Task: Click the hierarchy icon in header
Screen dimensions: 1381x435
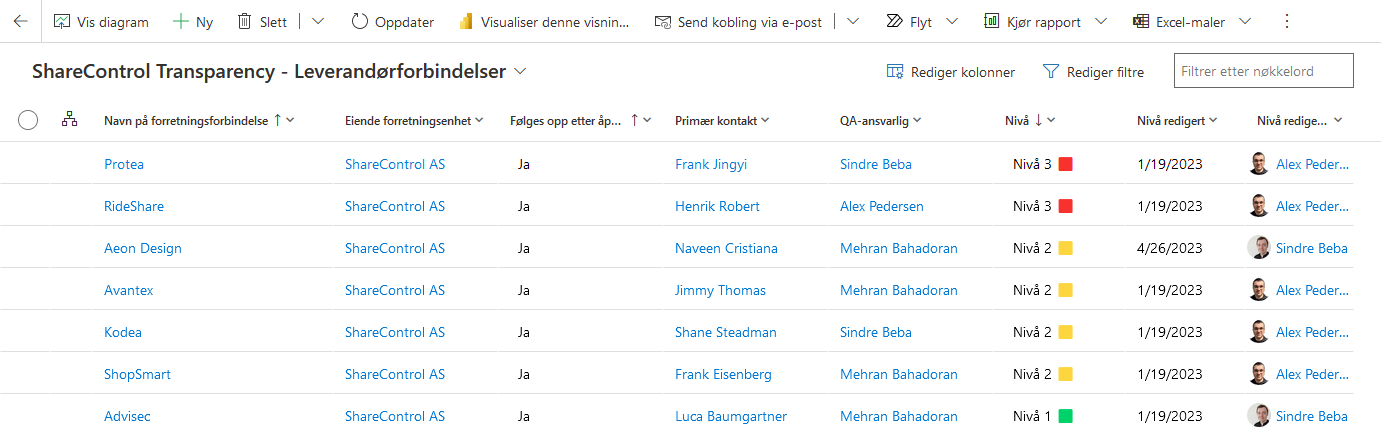Action: click(69, 120)
